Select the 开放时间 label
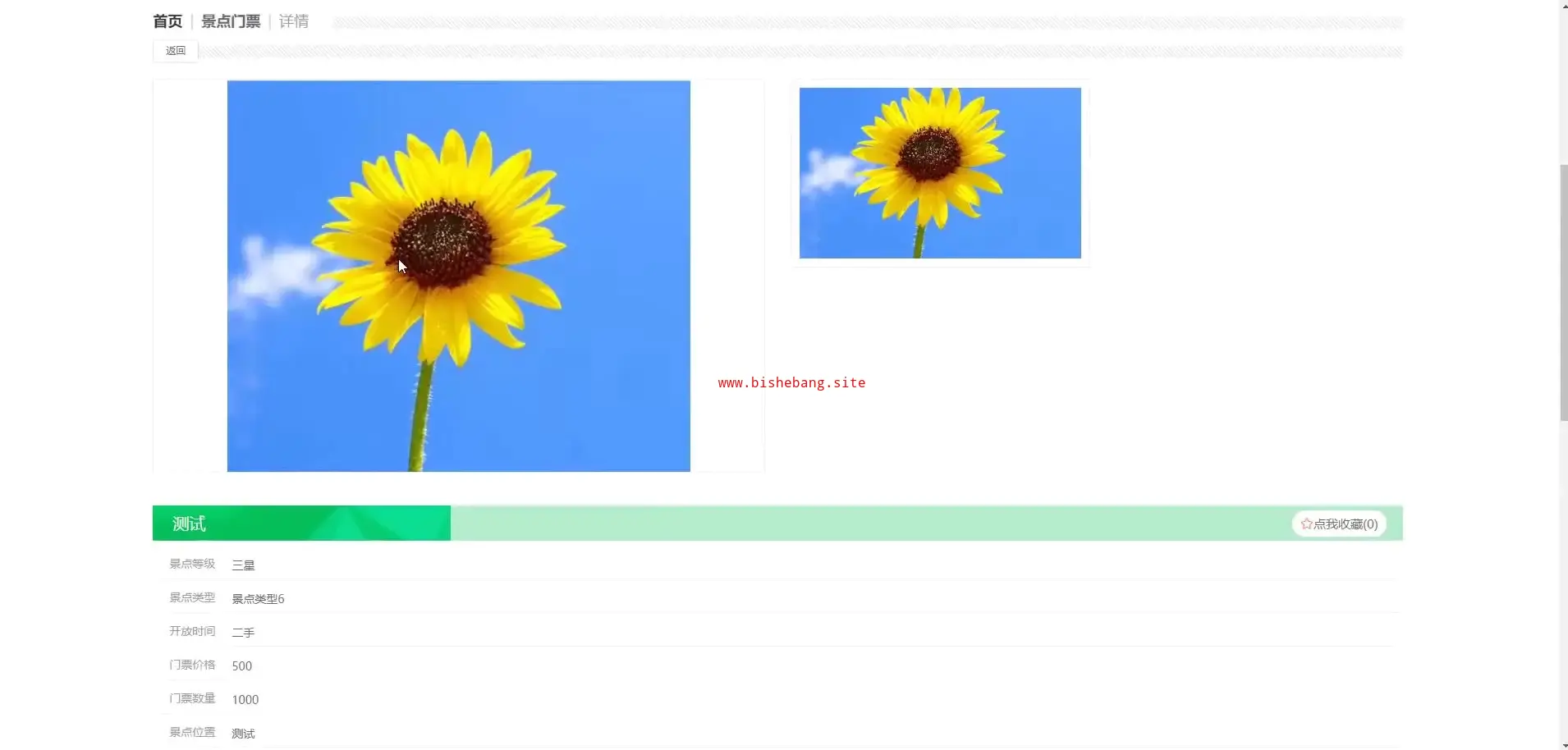The image size is (1568, 750). 192,631
